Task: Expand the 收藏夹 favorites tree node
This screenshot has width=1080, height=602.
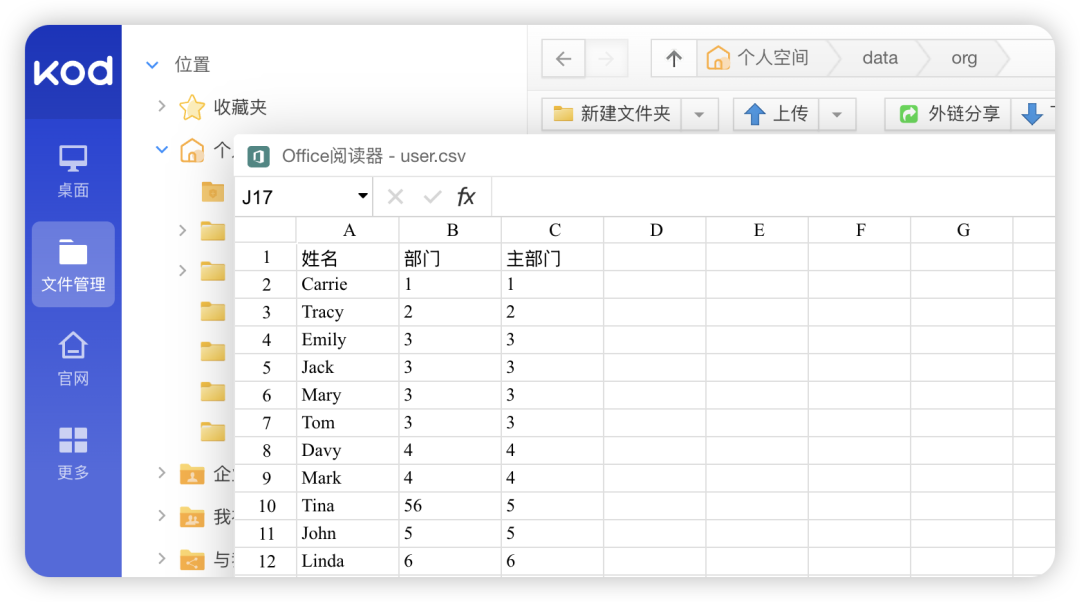Action: pyautogui.click(x=161, y=106)
